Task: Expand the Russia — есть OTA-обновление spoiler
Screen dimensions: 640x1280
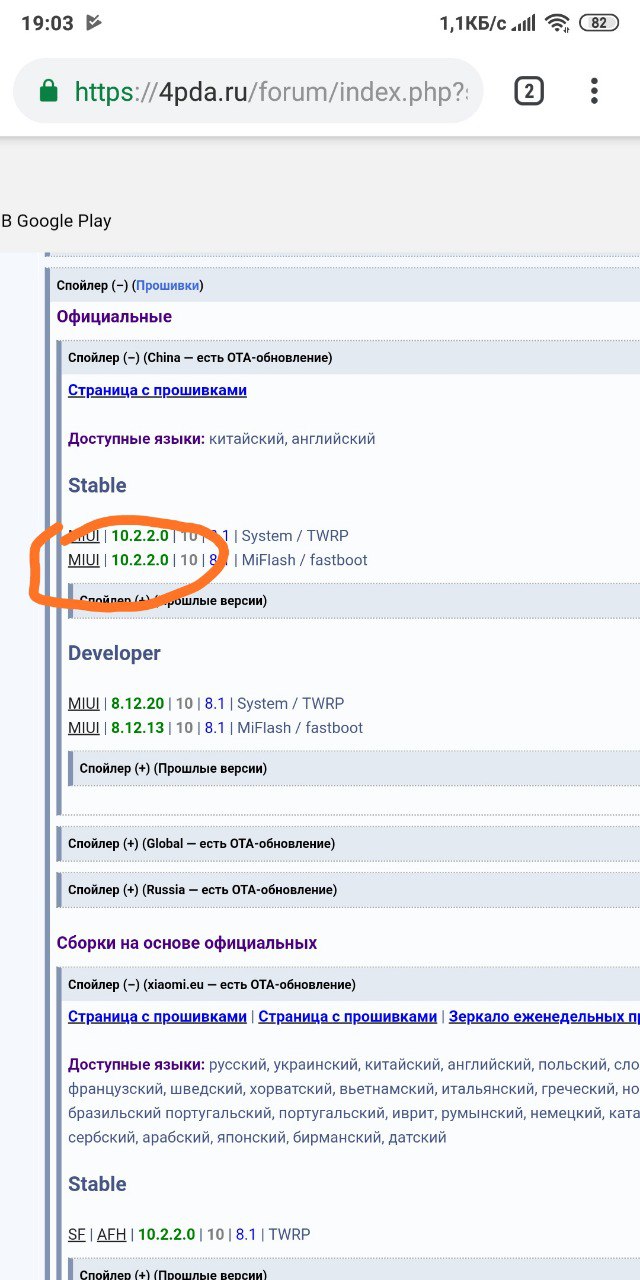Action: [x=350, y=889]
